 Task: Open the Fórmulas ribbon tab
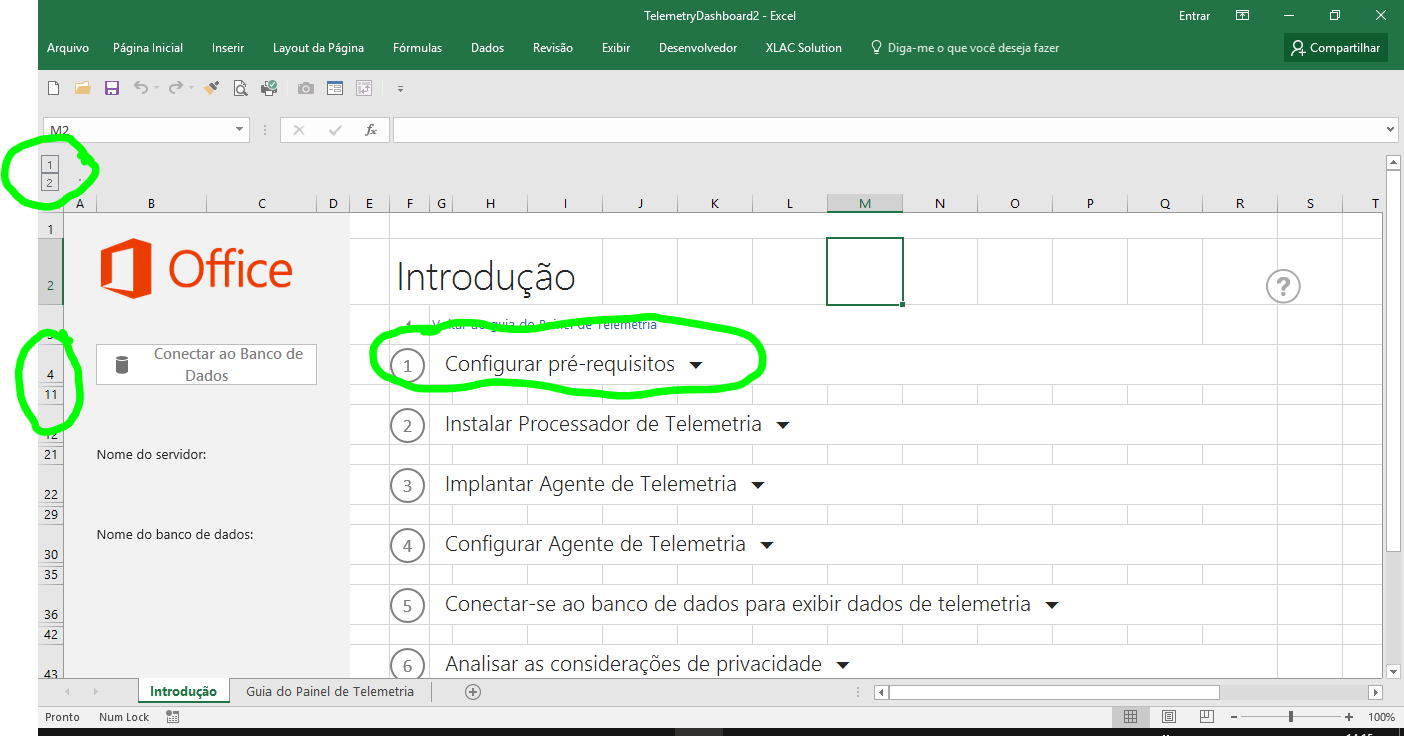click(x=417, y=48)
